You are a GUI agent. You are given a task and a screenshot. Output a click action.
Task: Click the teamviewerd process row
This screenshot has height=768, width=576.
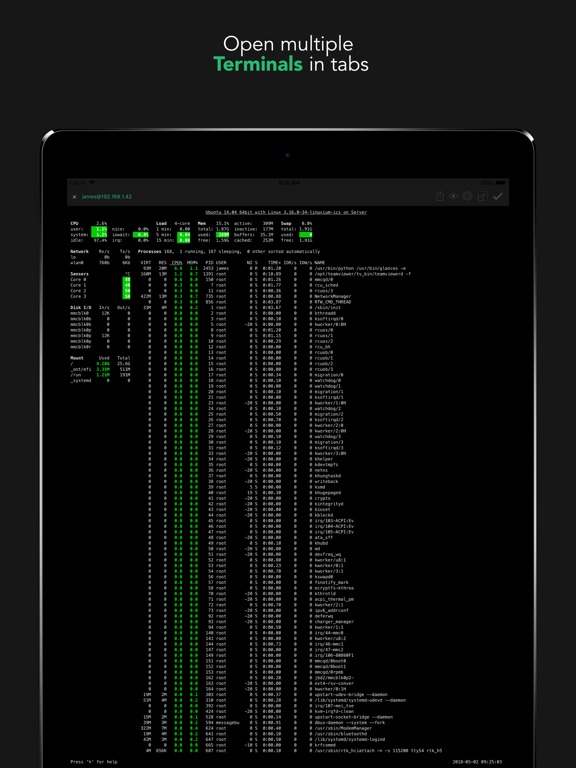275,274
